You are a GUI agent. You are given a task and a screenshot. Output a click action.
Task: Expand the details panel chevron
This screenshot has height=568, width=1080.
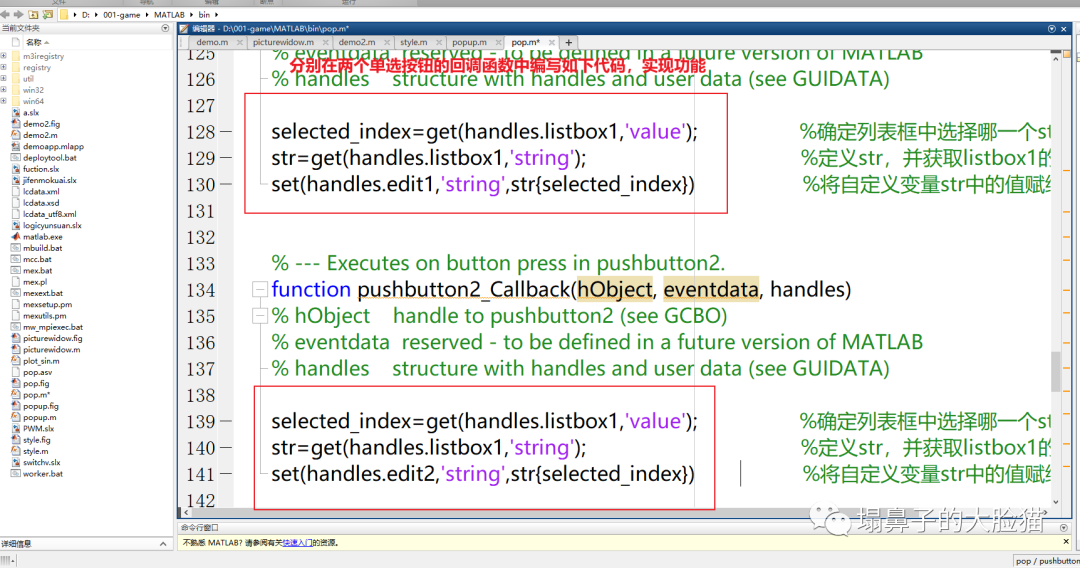(163, 544)
